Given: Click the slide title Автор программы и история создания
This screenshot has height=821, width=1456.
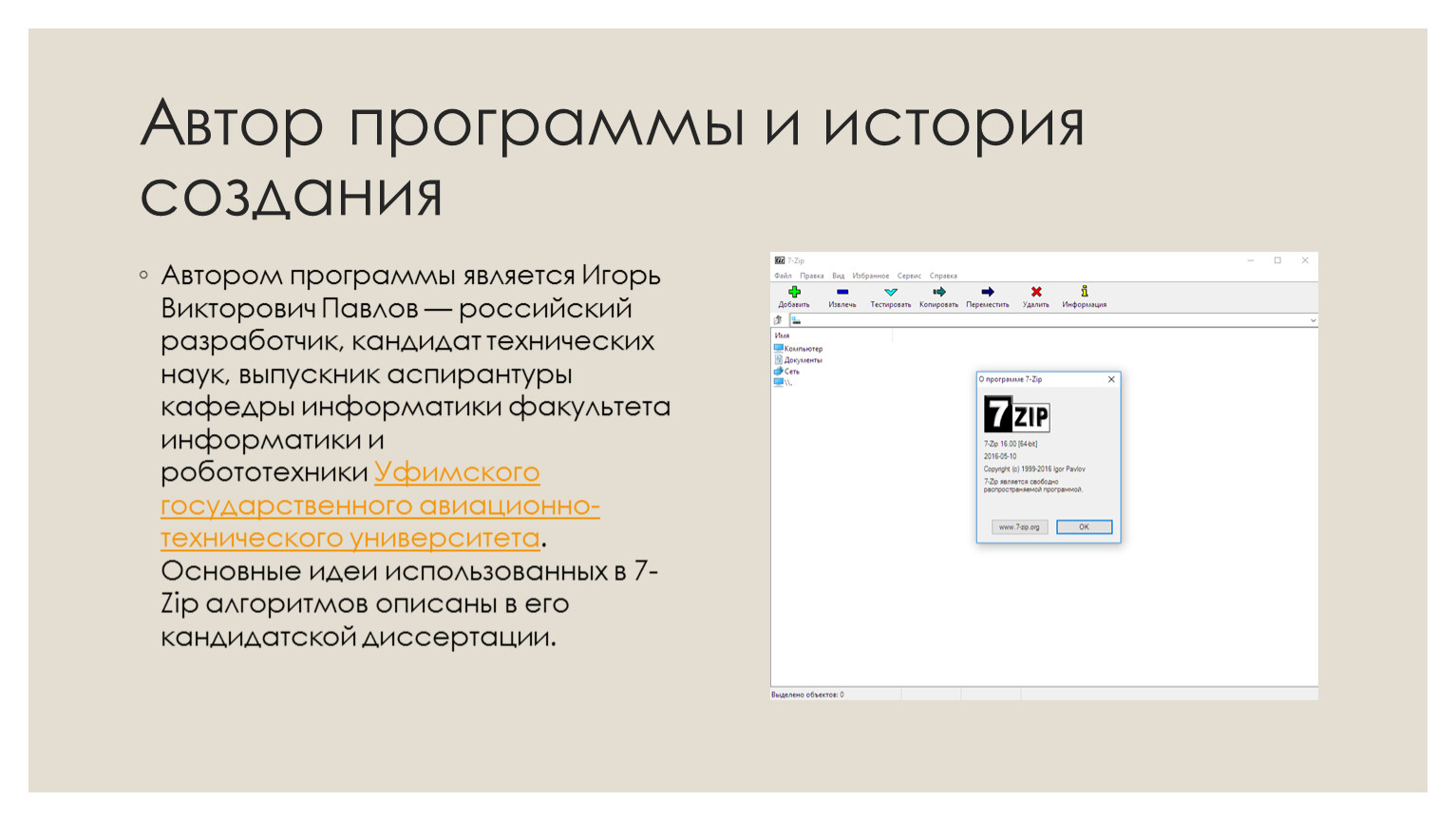Looking at the screenshot, I should pos(612,158).
